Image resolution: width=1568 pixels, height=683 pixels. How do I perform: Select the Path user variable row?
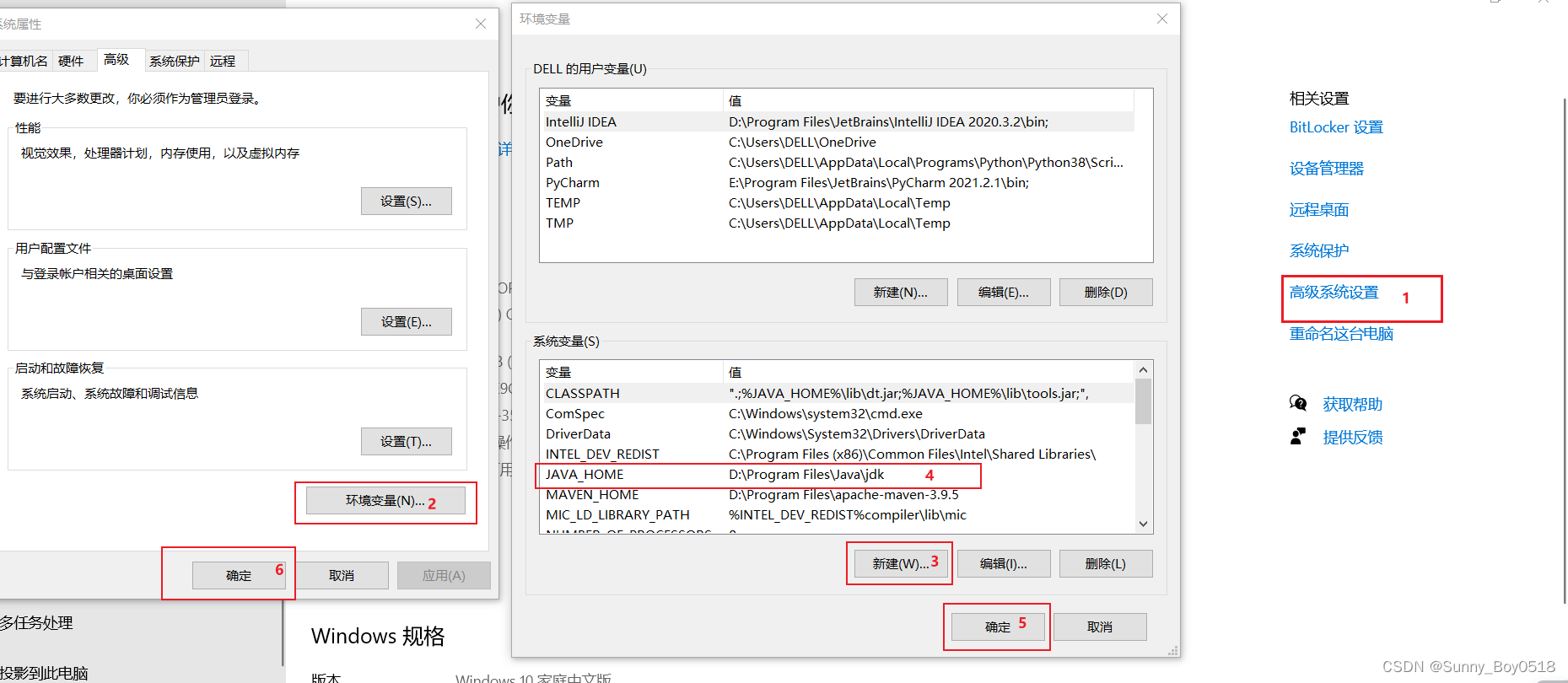(x=837, y=162)
